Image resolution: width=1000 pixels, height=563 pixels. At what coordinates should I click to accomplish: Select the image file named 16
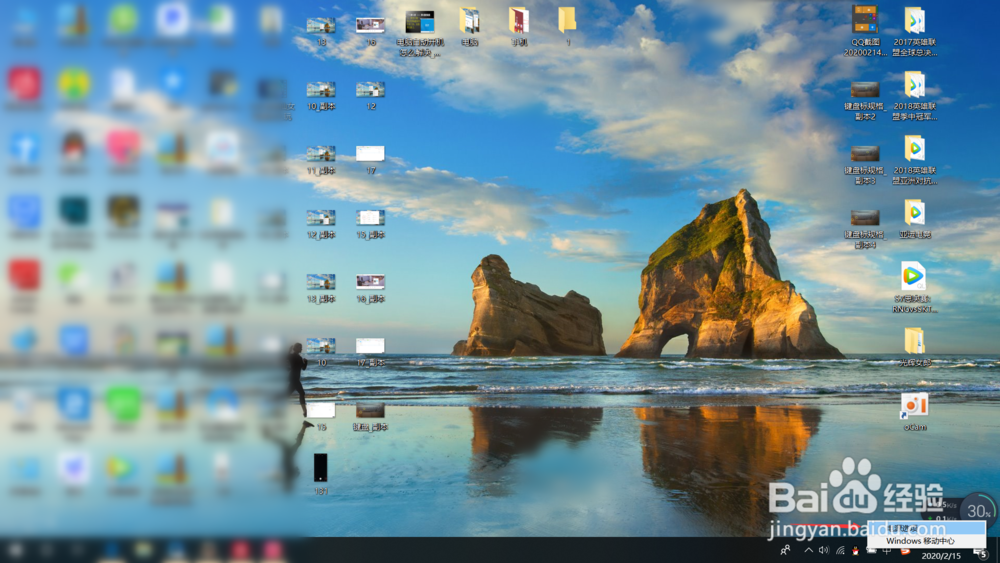pos(371,31)
